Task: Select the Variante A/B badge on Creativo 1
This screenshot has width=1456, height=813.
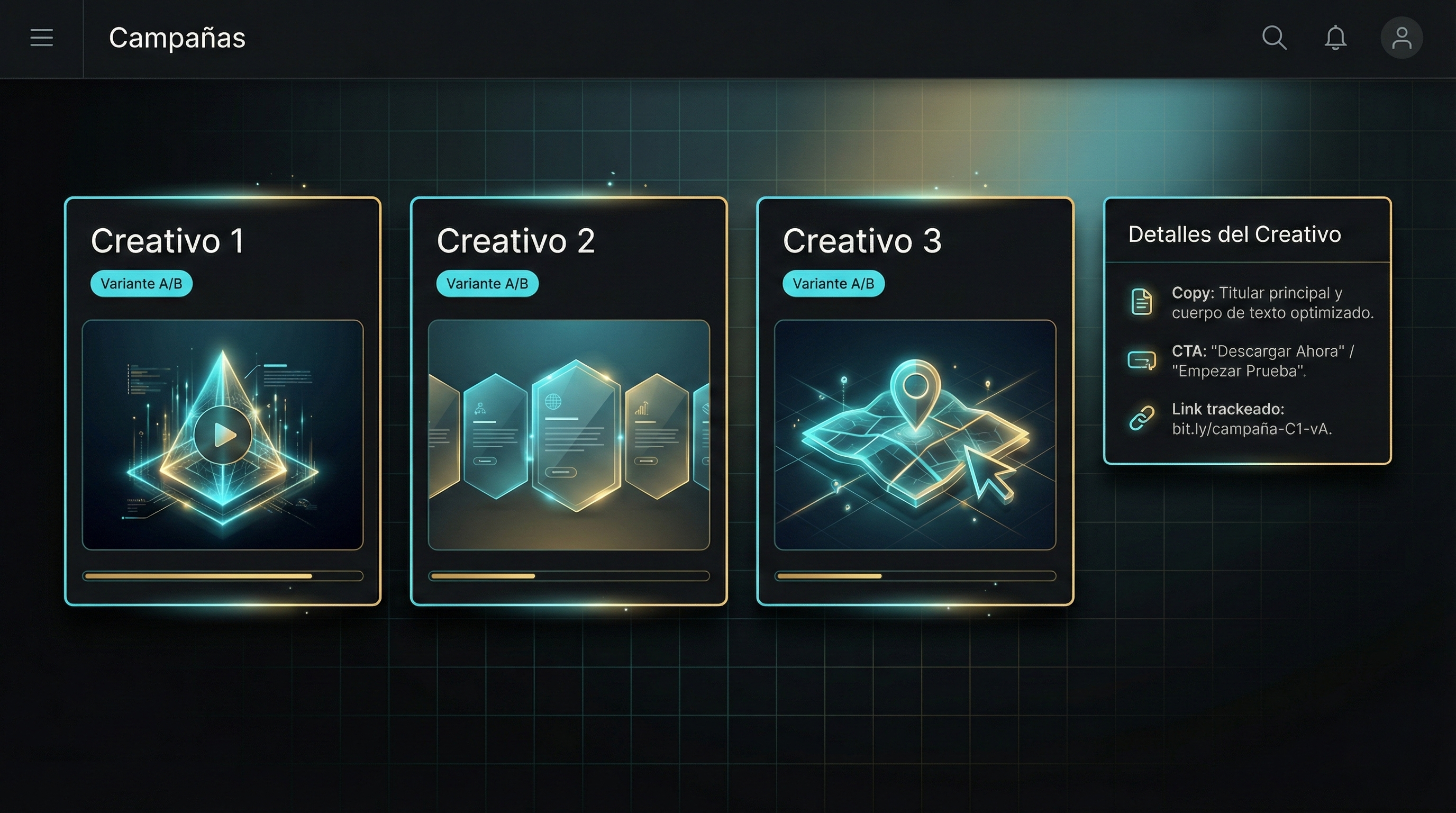Action: pyautogui.click(x=141, y=283)
